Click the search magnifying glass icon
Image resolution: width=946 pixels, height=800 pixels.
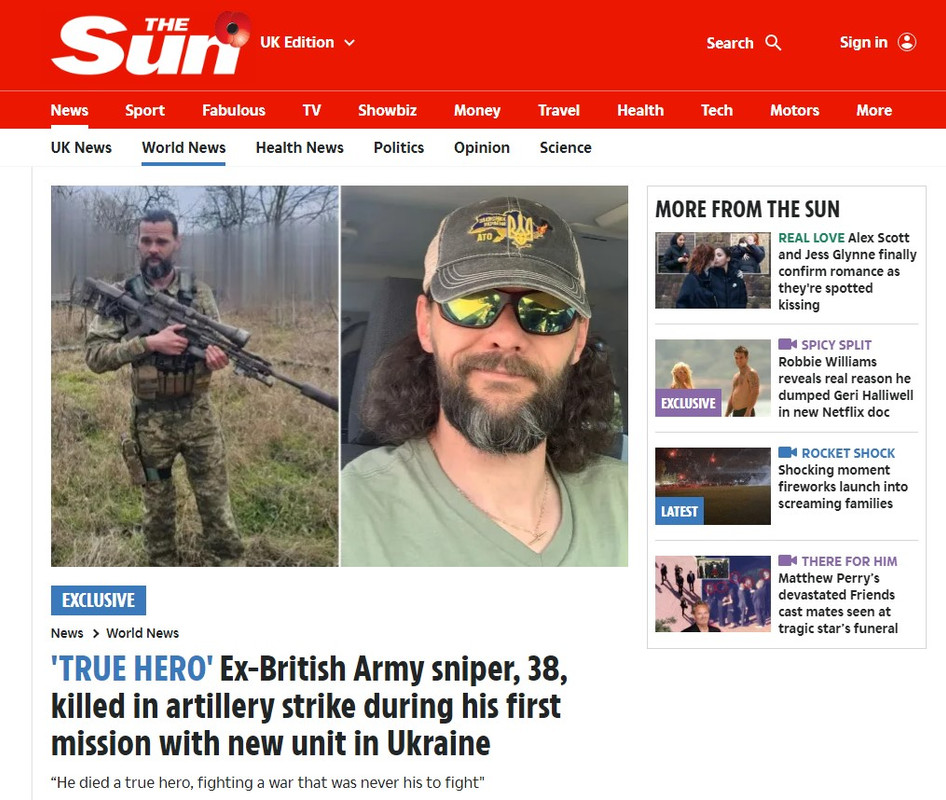(773, 43)
